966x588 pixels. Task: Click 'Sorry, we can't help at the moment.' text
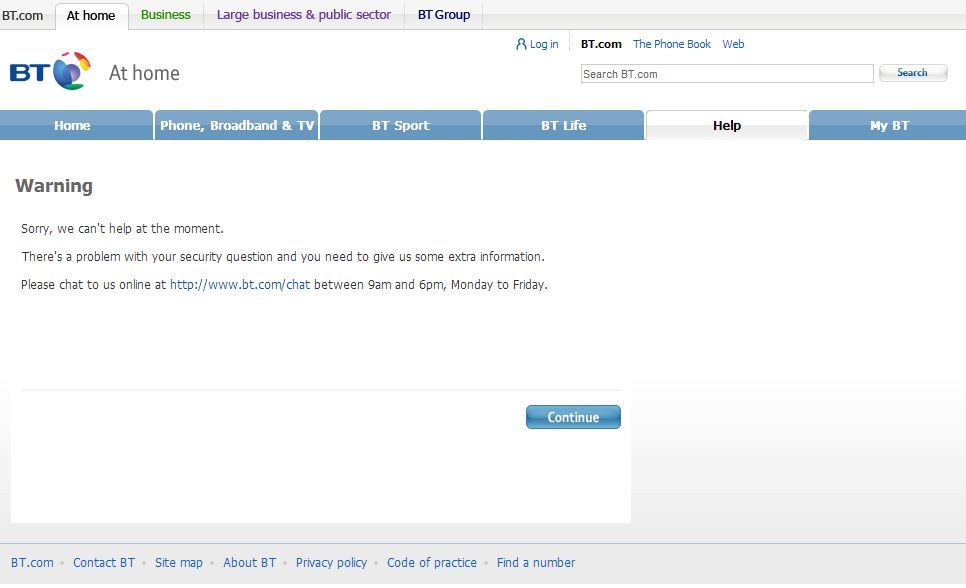pos(122,229)
